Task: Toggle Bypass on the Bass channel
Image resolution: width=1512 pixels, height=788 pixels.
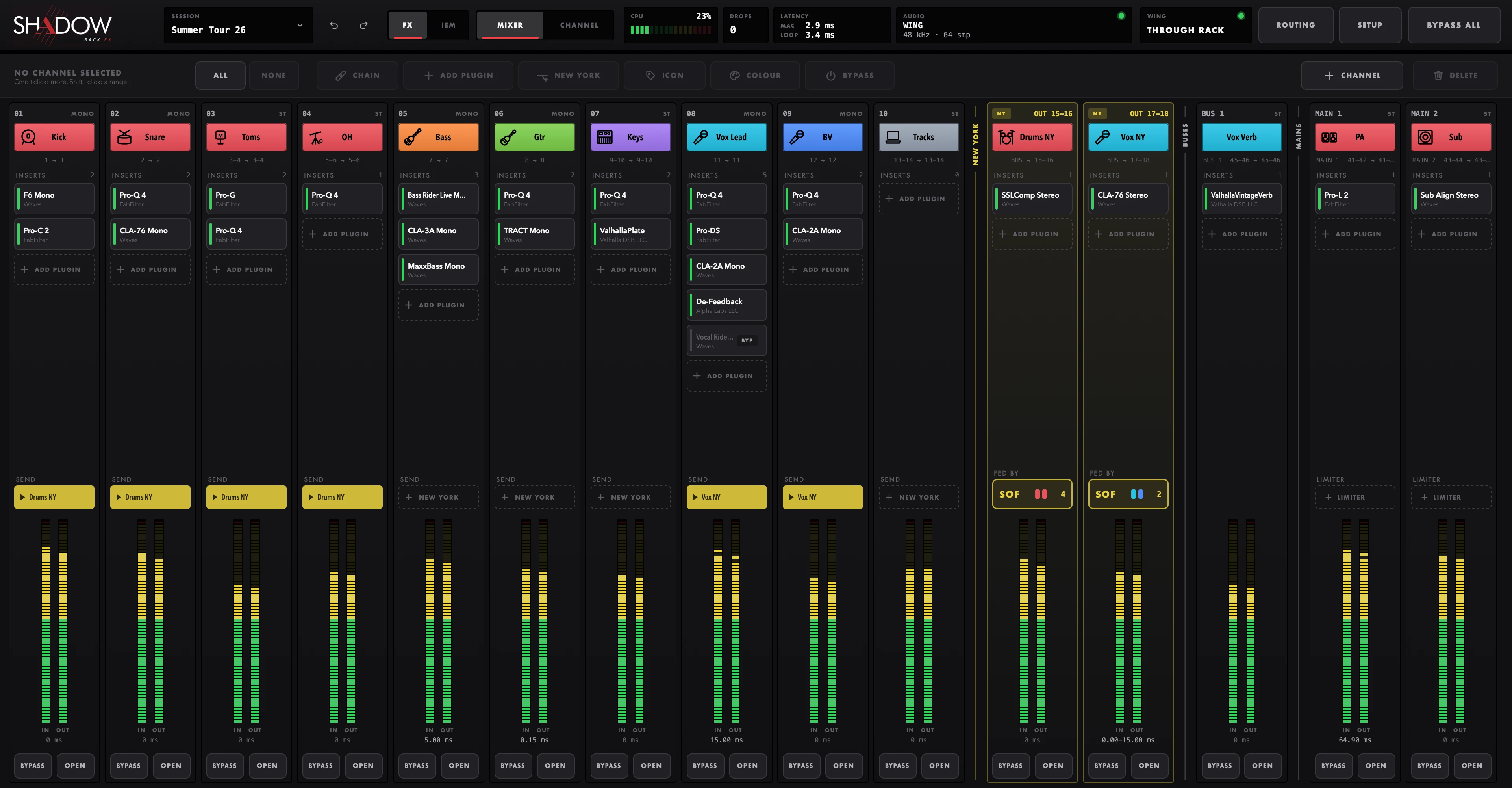Action: pyautogui.click(x=417, y=766)
